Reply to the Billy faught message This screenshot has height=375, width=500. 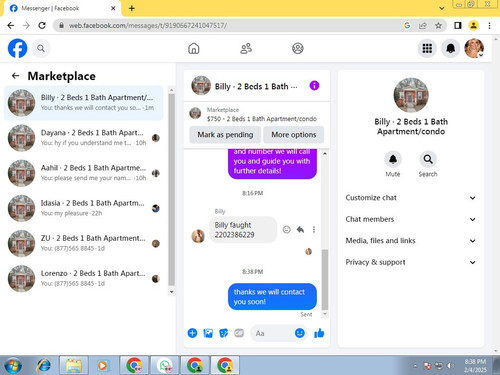pyautogui.click(x=300, y=229)
